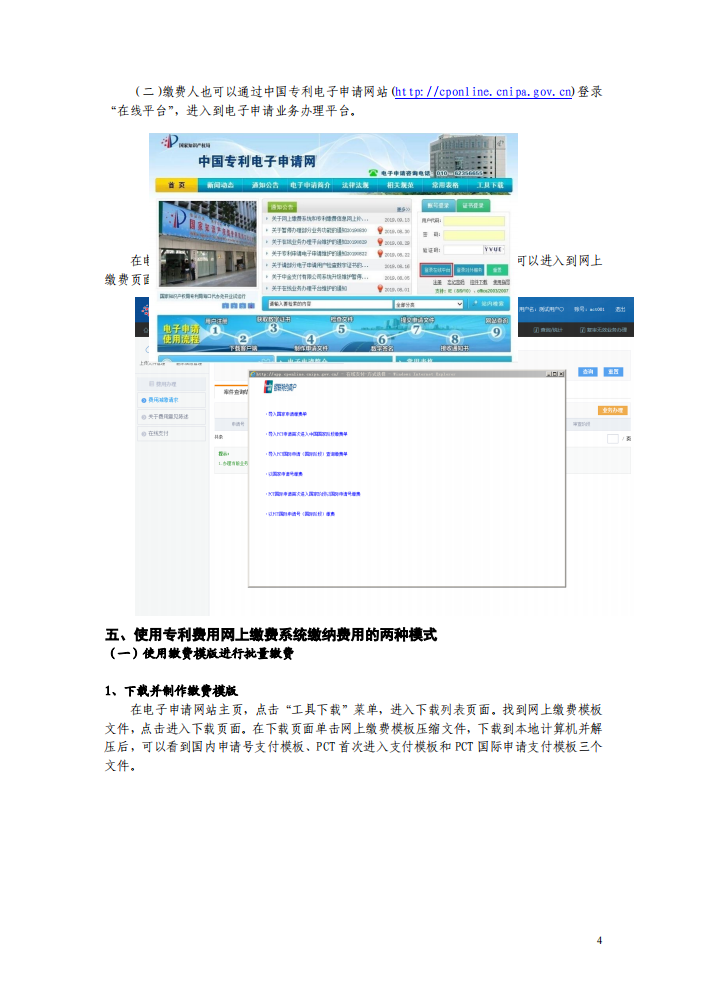Image resolution: width=708 pixels, height=1002 pixels.
Task: Focus the site search text box
Action: (x=329, y=304)
